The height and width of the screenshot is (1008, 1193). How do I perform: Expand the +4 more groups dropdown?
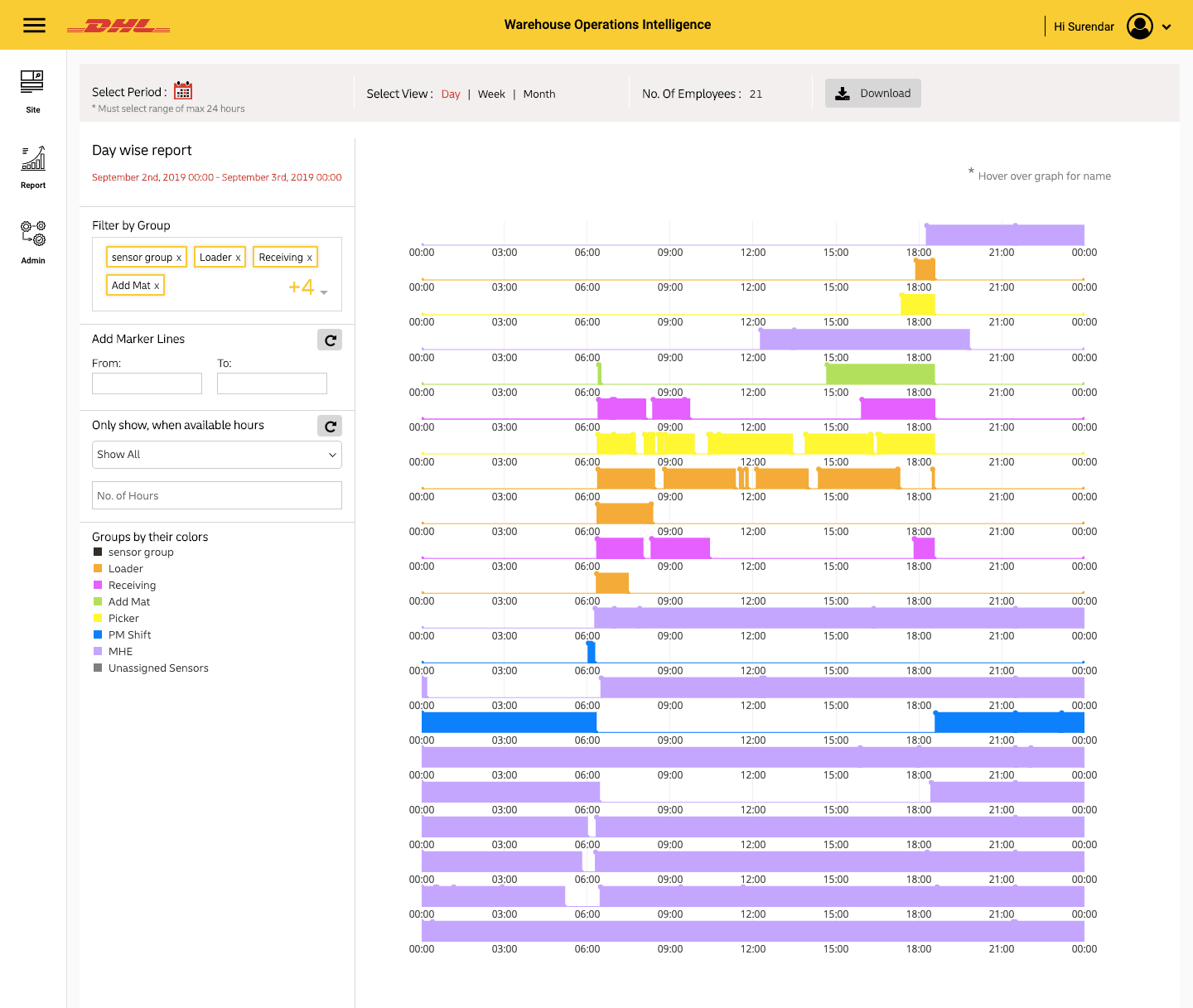[308, 287]
